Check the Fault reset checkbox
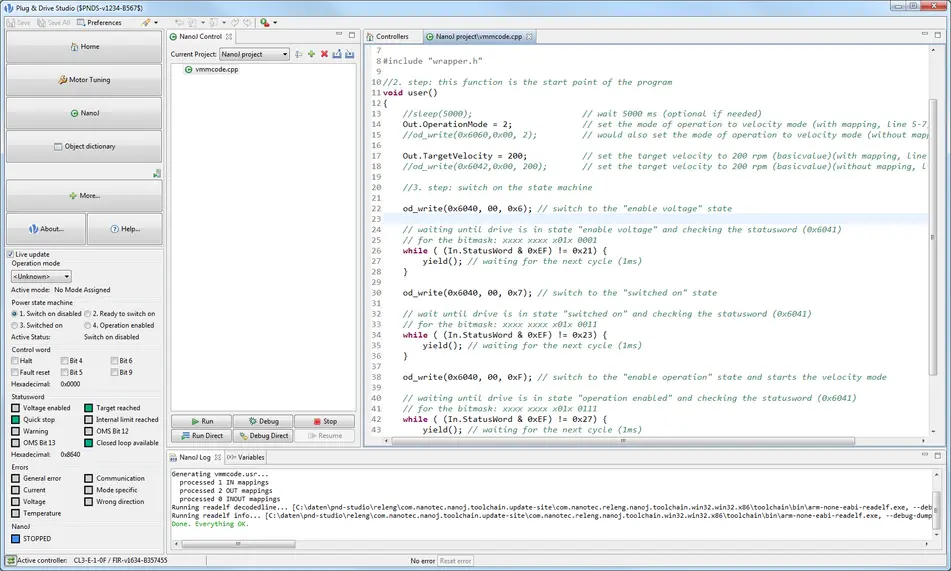The image size is (951, 571). [15, 372]
